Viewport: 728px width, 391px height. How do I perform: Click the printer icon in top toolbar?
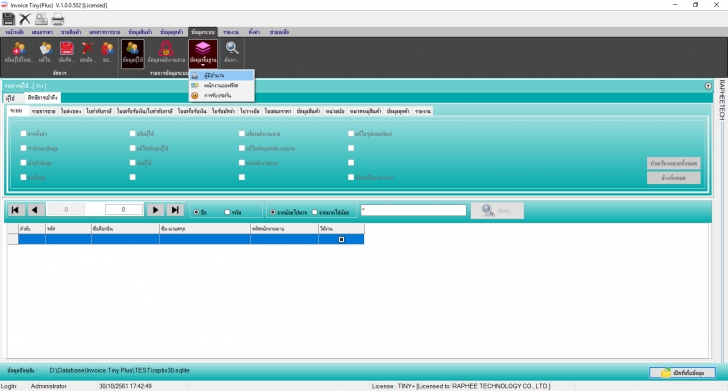click(x=58, y=19)
